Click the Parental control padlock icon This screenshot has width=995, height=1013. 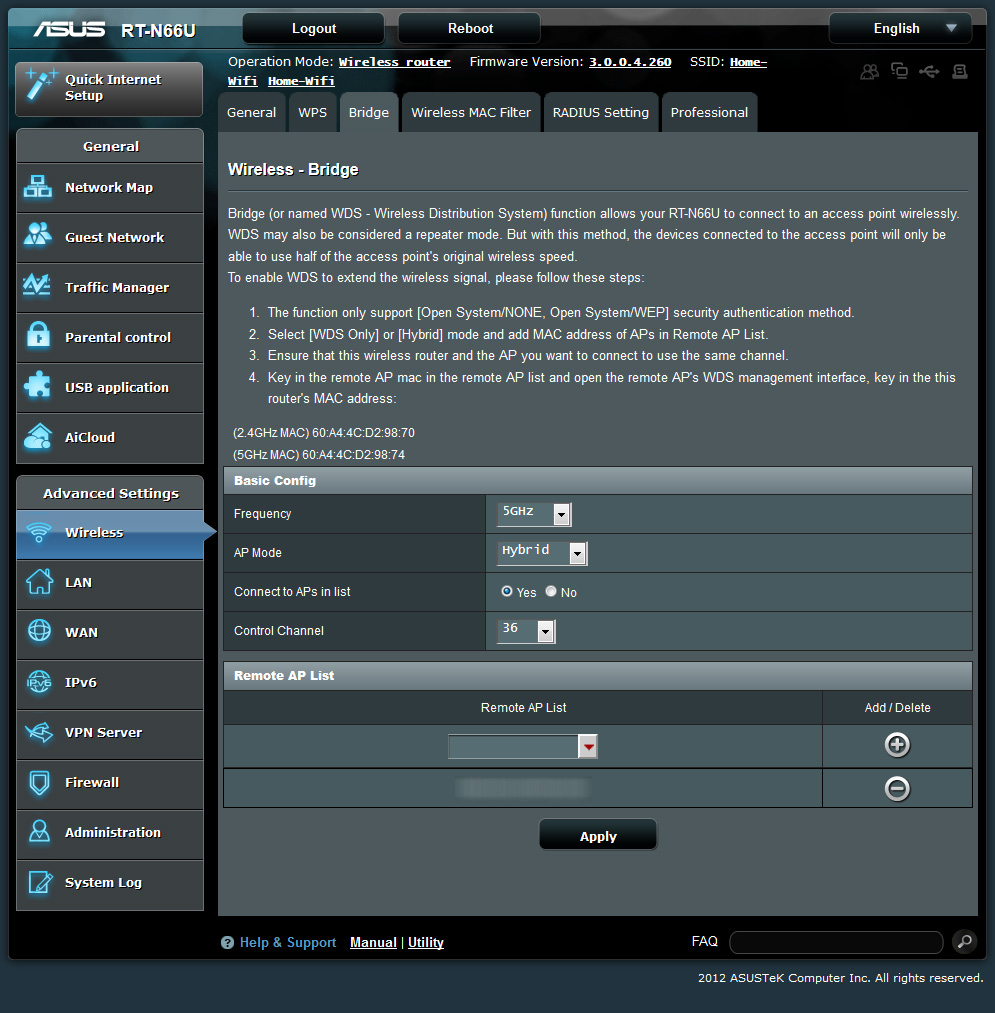pyautogui.click(x=38, y=335)
